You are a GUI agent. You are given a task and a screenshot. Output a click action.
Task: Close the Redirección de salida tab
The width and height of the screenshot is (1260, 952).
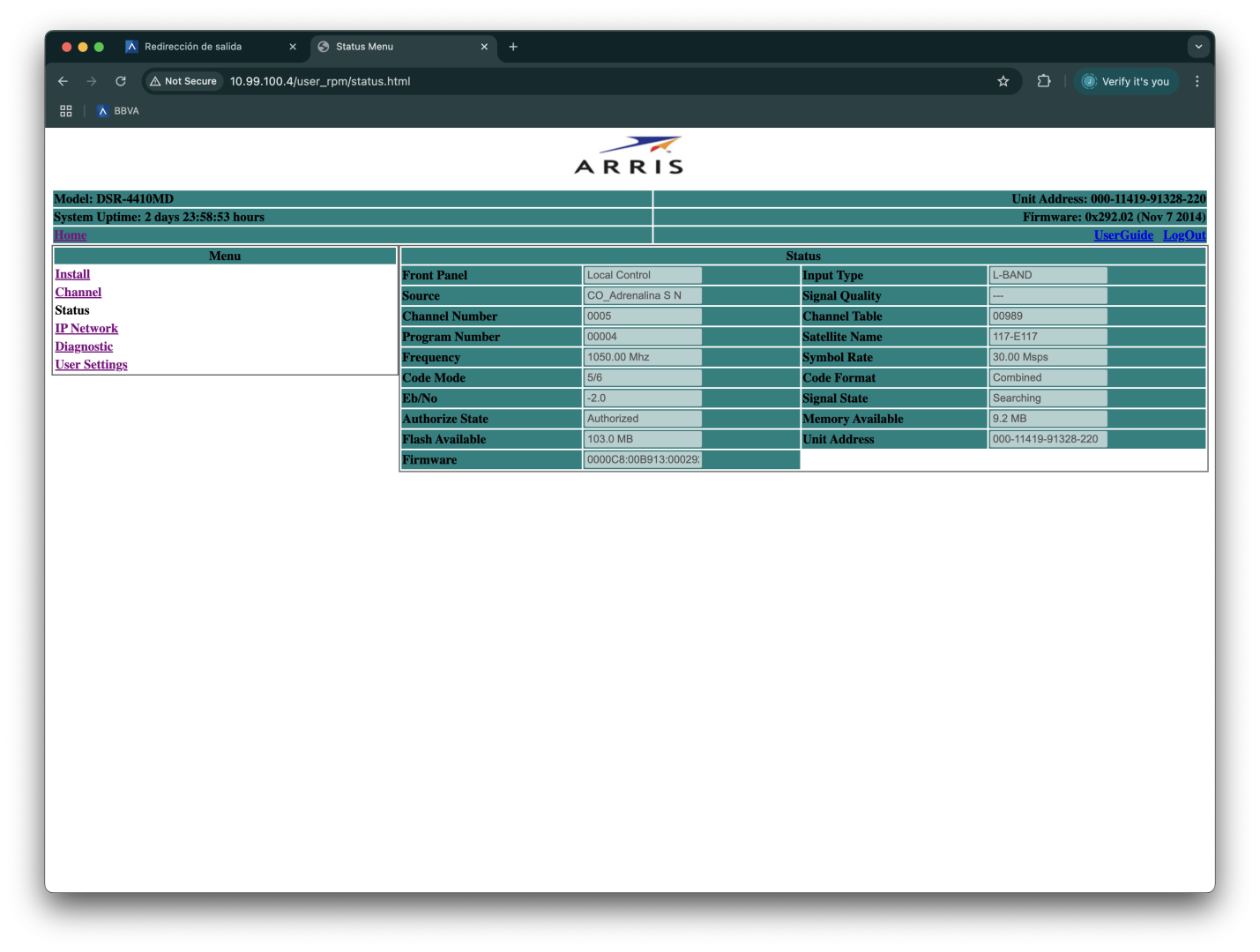(x=293, y=47)
